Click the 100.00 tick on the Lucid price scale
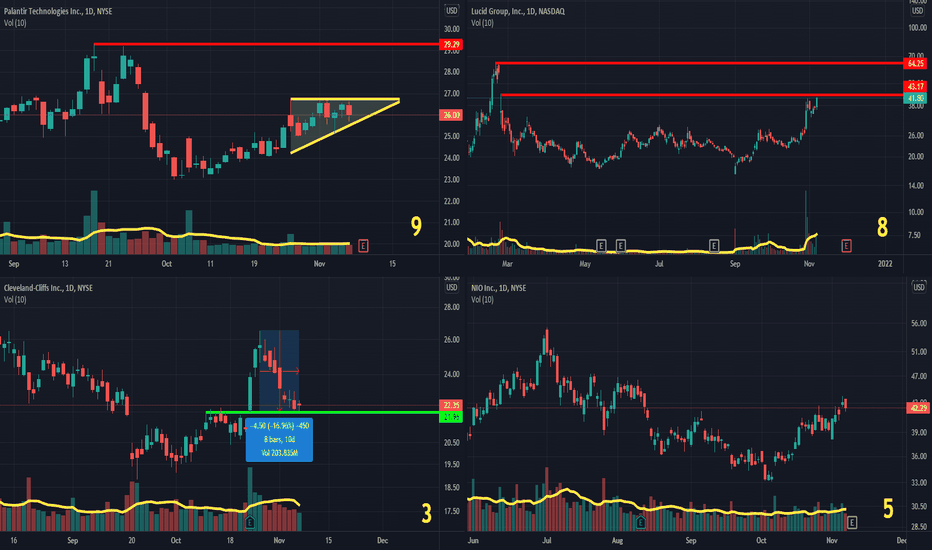This screenshot has height=550, width=932. tap(917, 28)
